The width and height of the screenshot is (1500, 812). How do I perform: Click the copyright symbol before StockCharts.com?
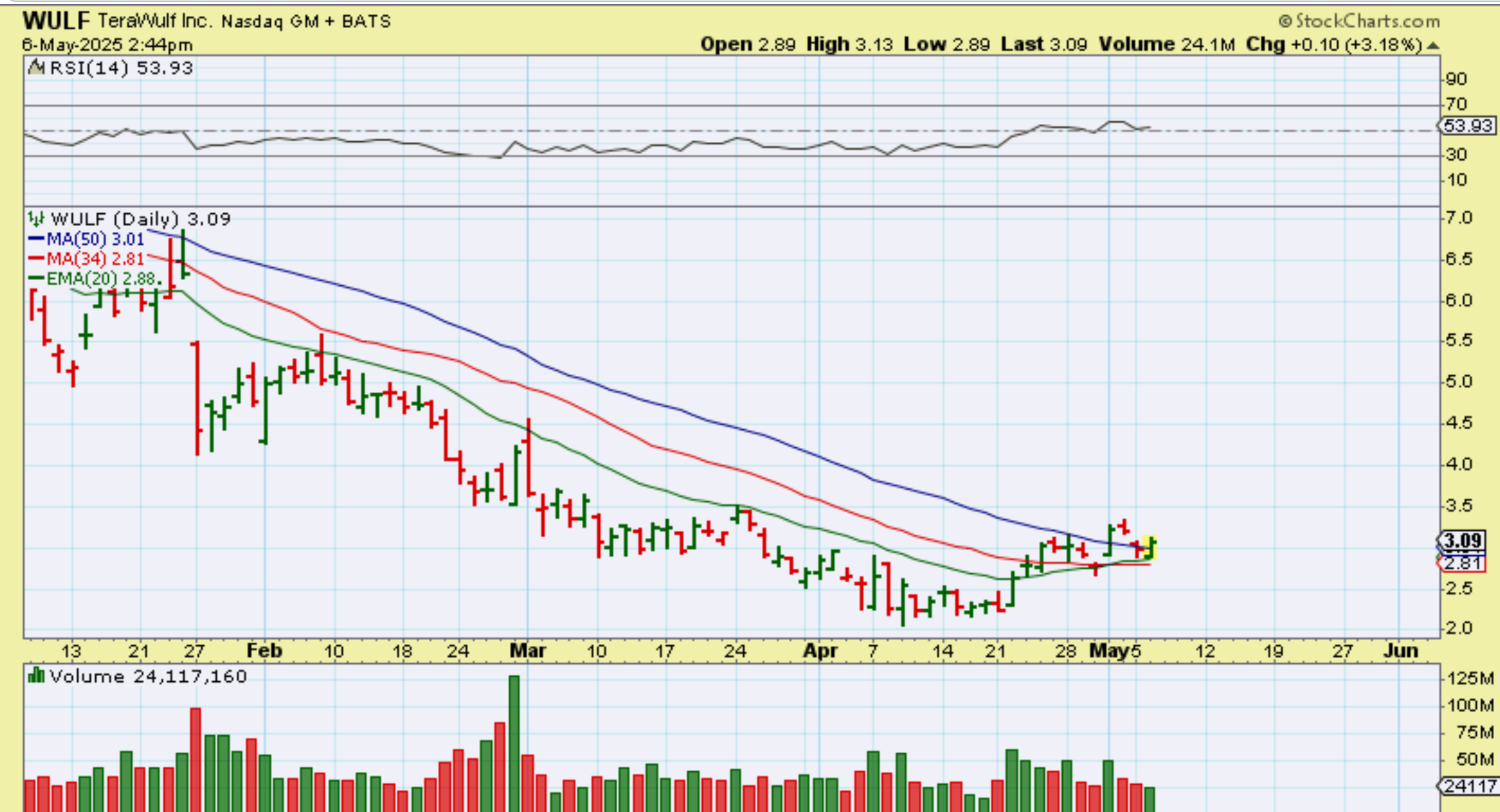point(1285,21)
